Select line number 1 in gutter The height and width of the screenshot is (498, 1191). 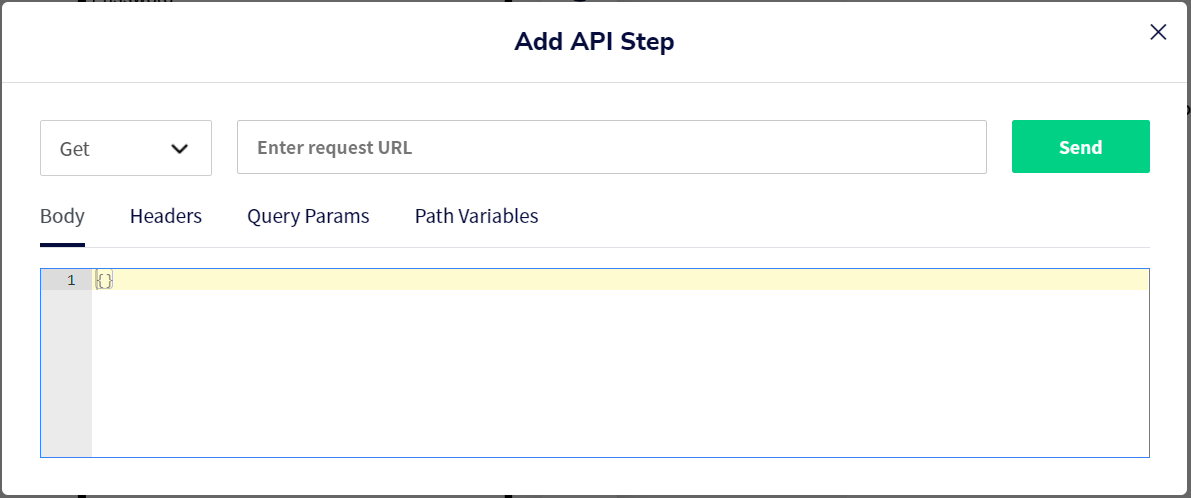pyautogui.click(x=71, y=280)
